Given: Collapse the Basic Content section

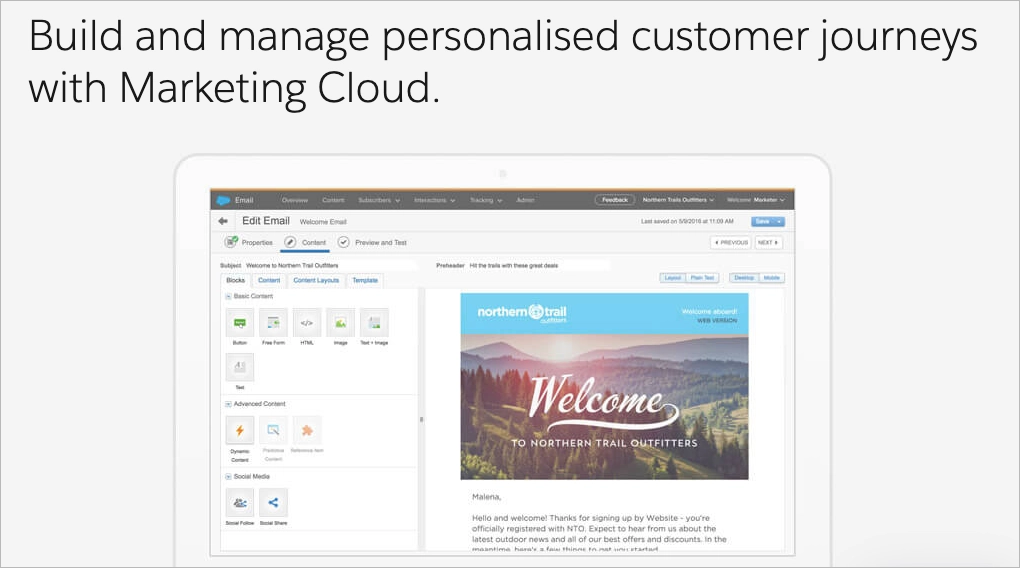Looking at the screenshot, I should (x=228, y=296).
